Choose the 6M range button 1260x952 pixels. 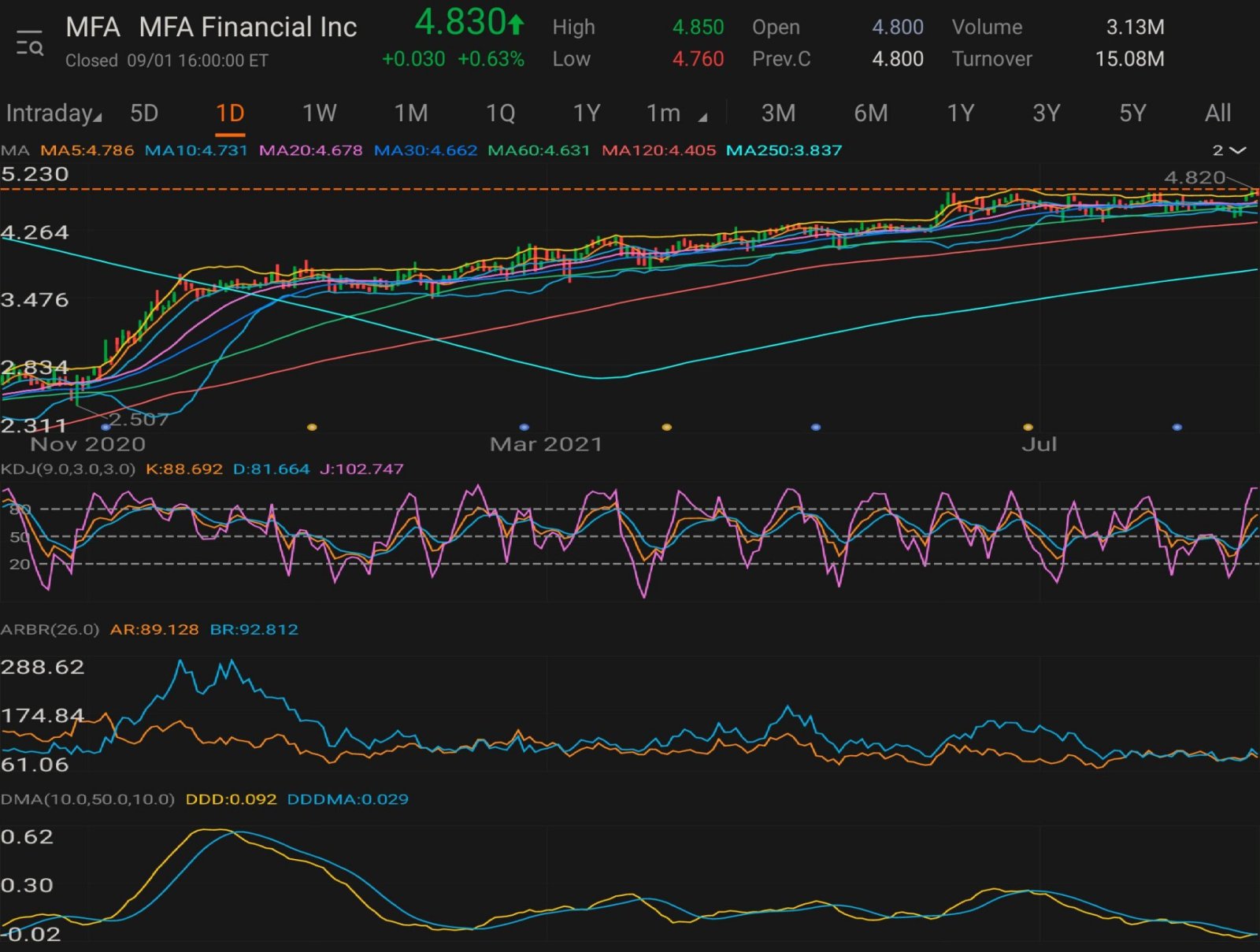(x=871, y=113)
